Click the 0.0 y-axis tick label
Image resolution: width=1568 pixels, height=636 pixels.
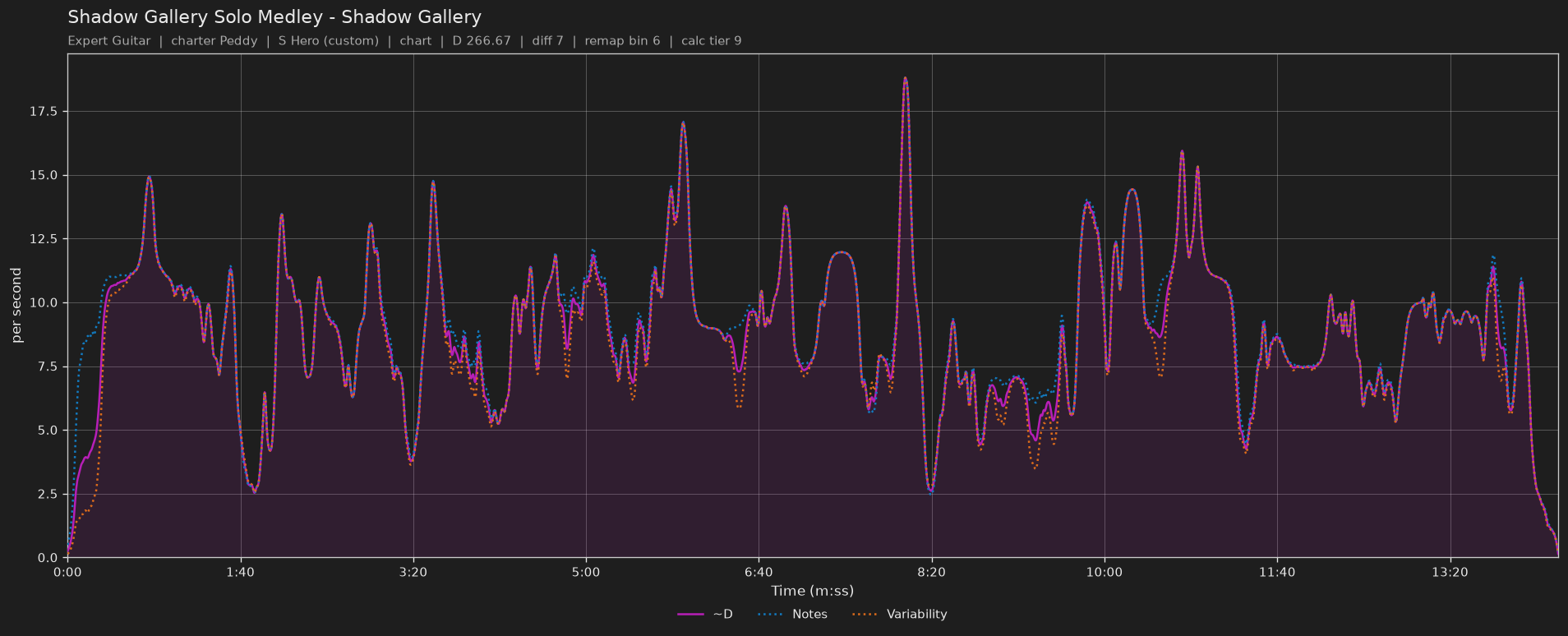[x=47, y=558]
